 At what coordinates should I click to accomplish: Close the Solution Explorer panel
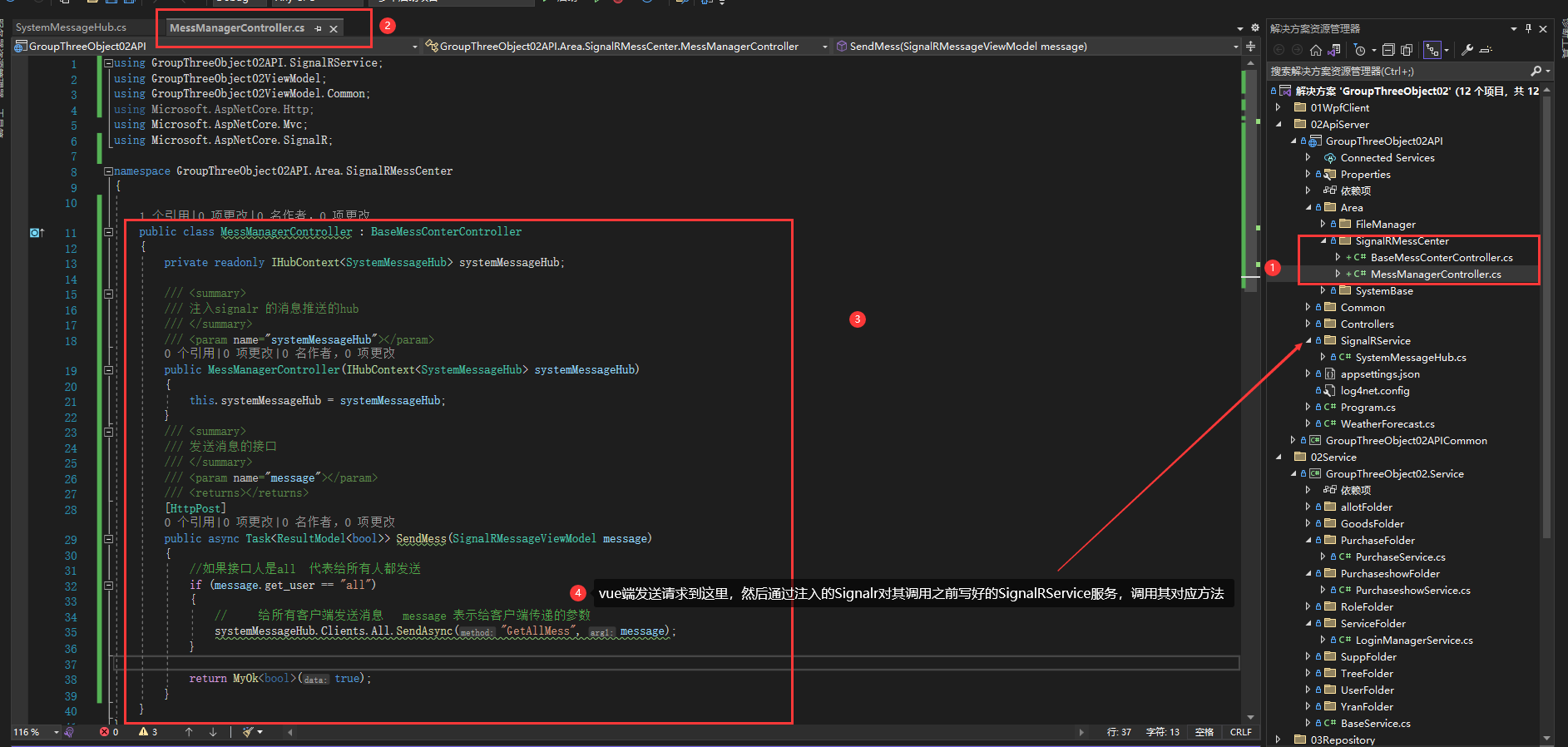click(1543, 28)
